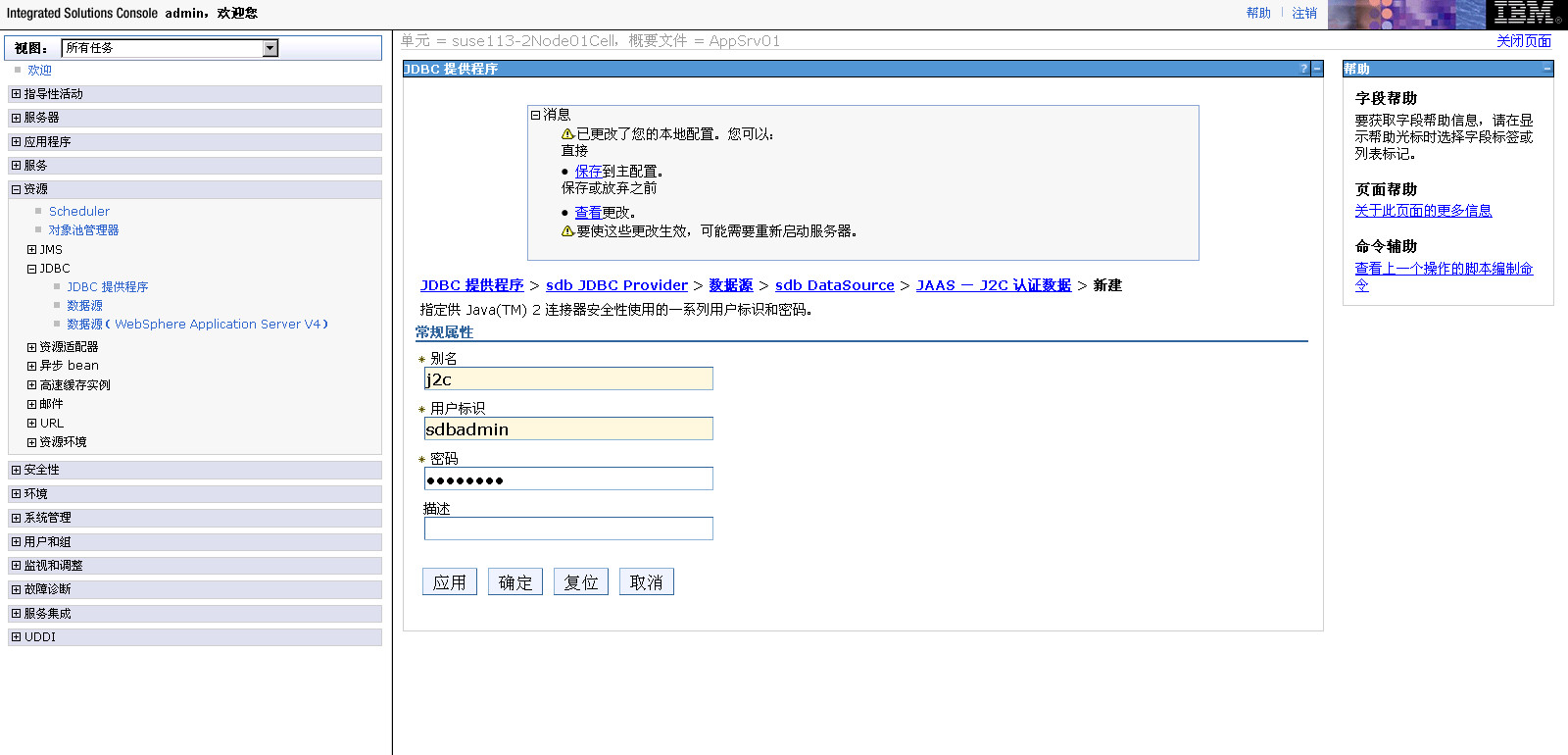Collapse the 资源 section
Viewport: 1568px width, 755px height.
[x=16, y=189]
